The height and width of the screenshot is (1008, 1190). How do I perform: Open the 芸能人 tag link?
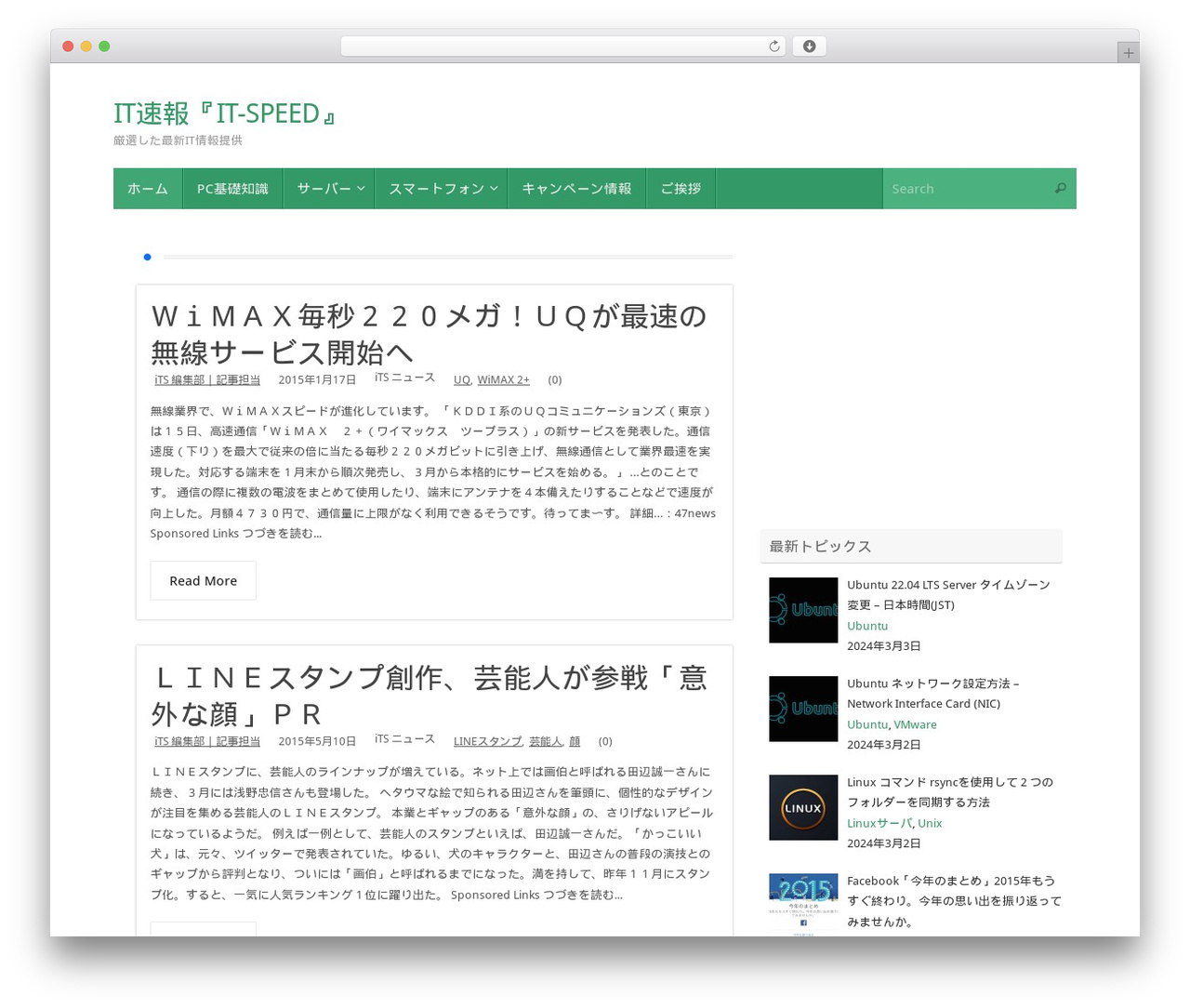coord(546,741)
